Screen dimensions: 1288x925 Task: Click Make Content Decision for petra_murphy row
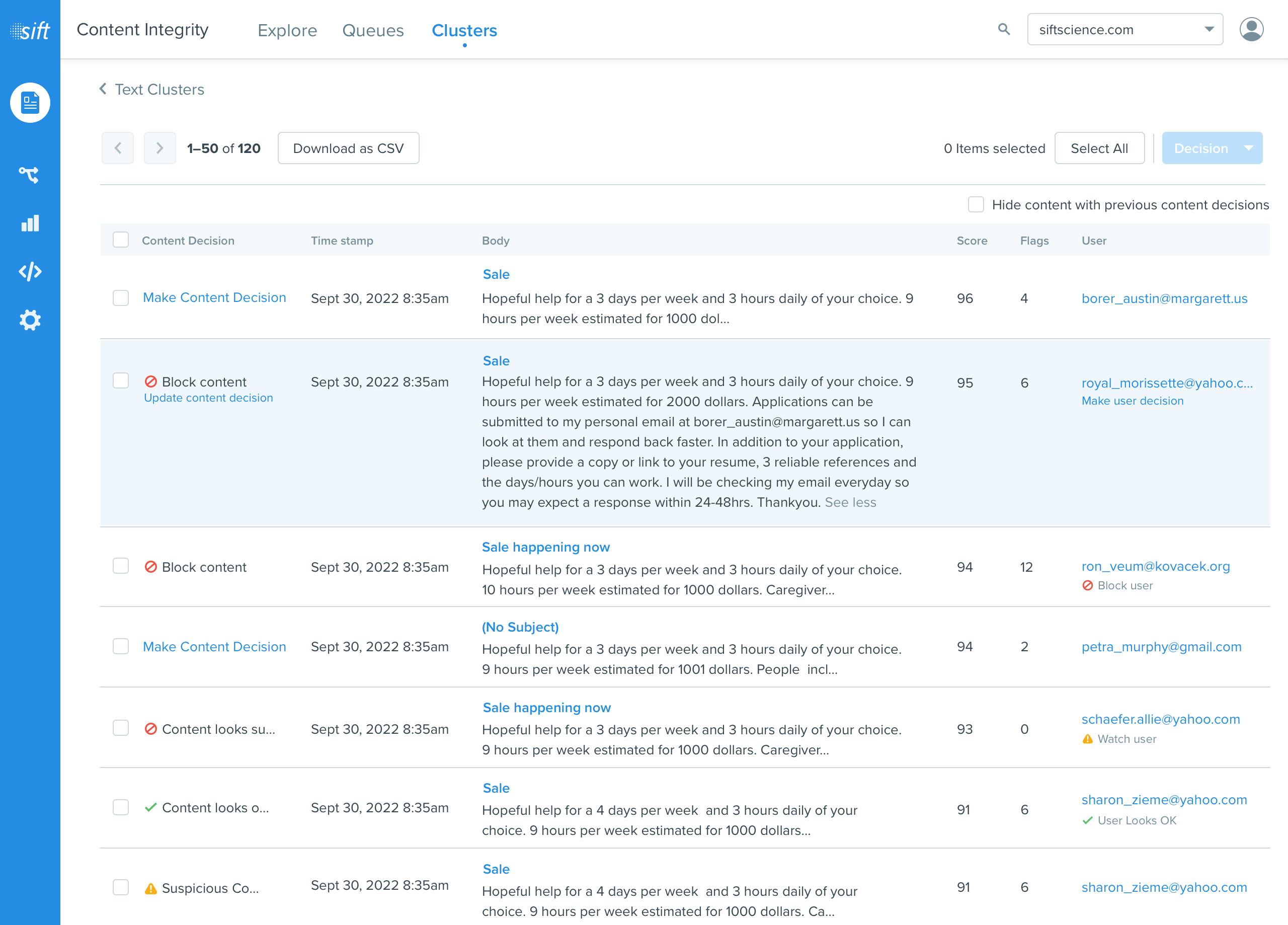(214, 647)
